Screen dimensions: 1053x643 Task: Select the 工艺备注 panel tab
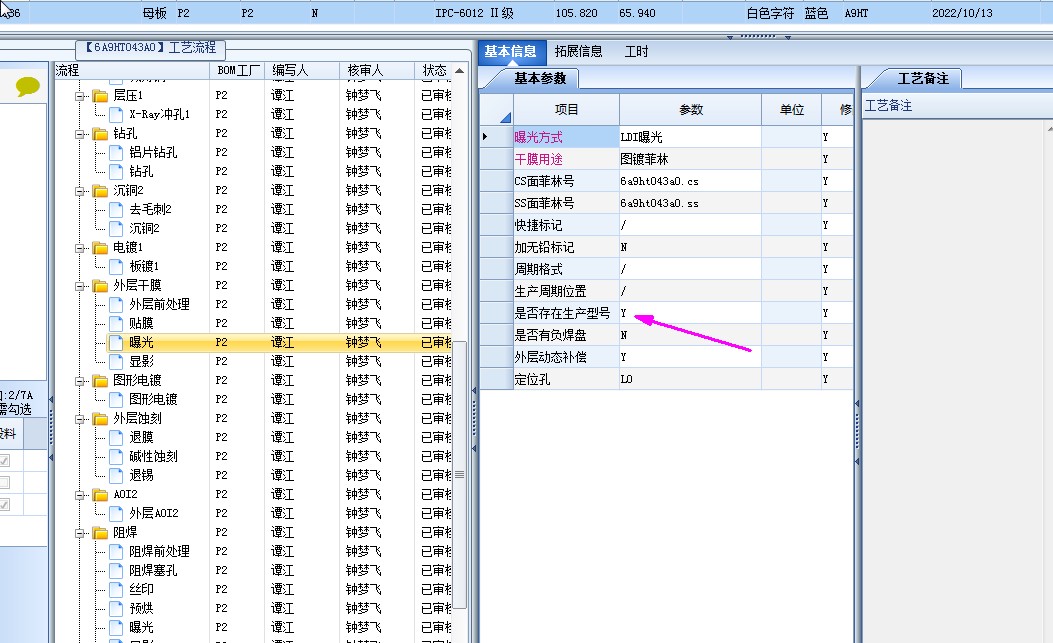pyautogui.click(x=923, y=79)
